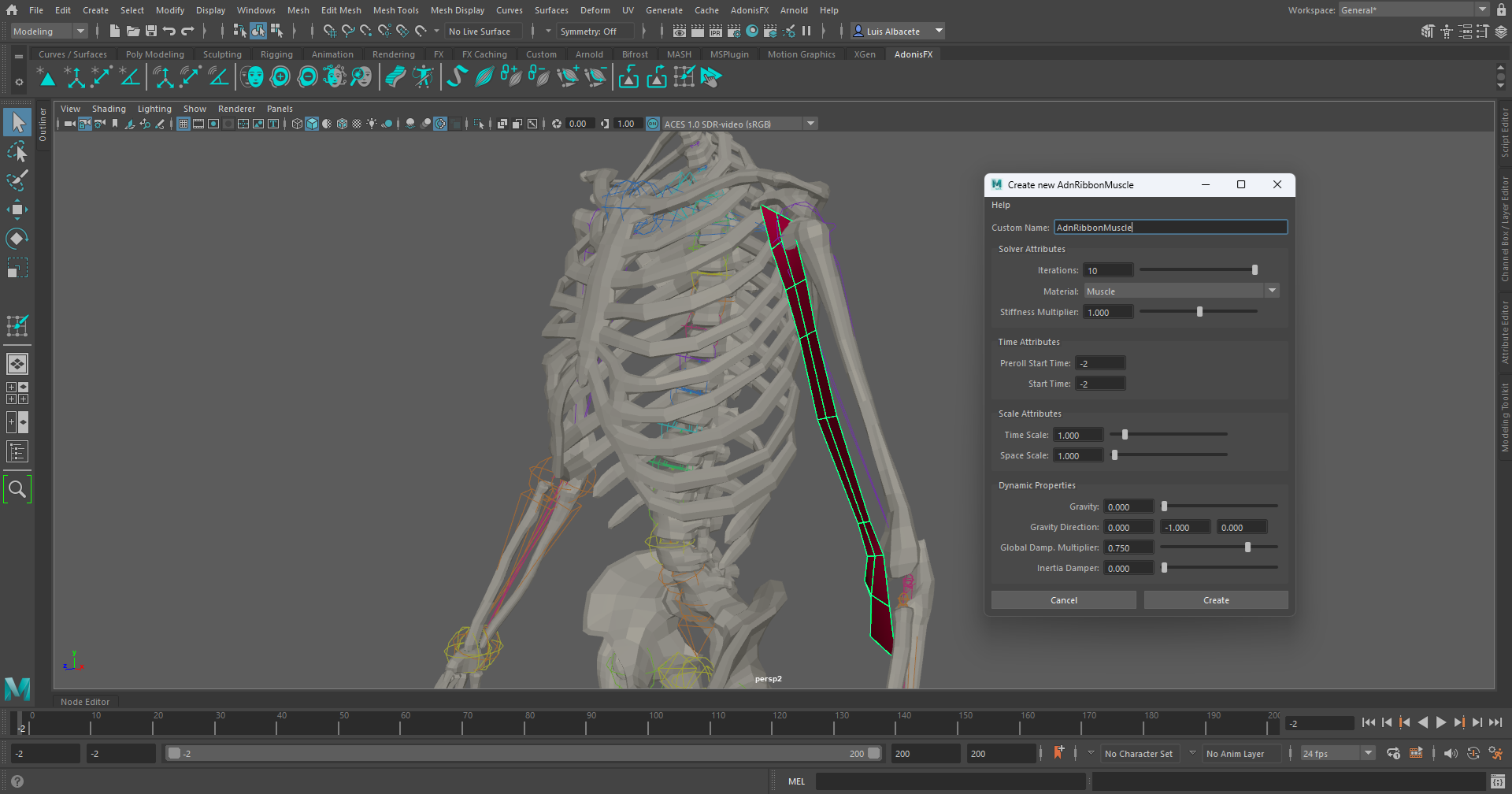Save scene floppy disk icon
Image resolution: width=1512 pixels, height=794 pixels.
[x=151, y=31]
